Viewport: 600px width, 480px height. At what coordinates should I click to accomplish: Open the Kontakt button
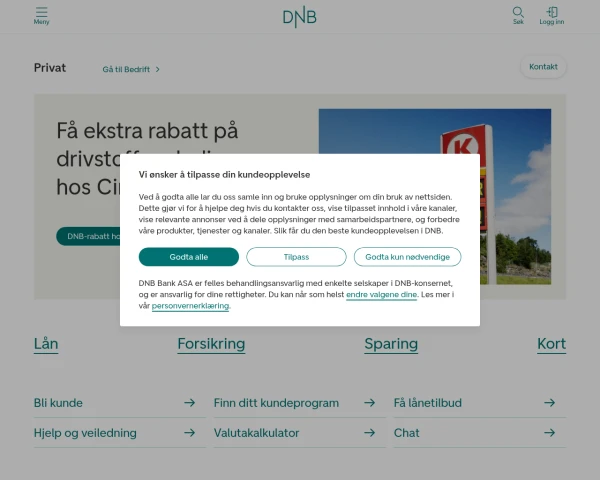(x=543, y=67)
